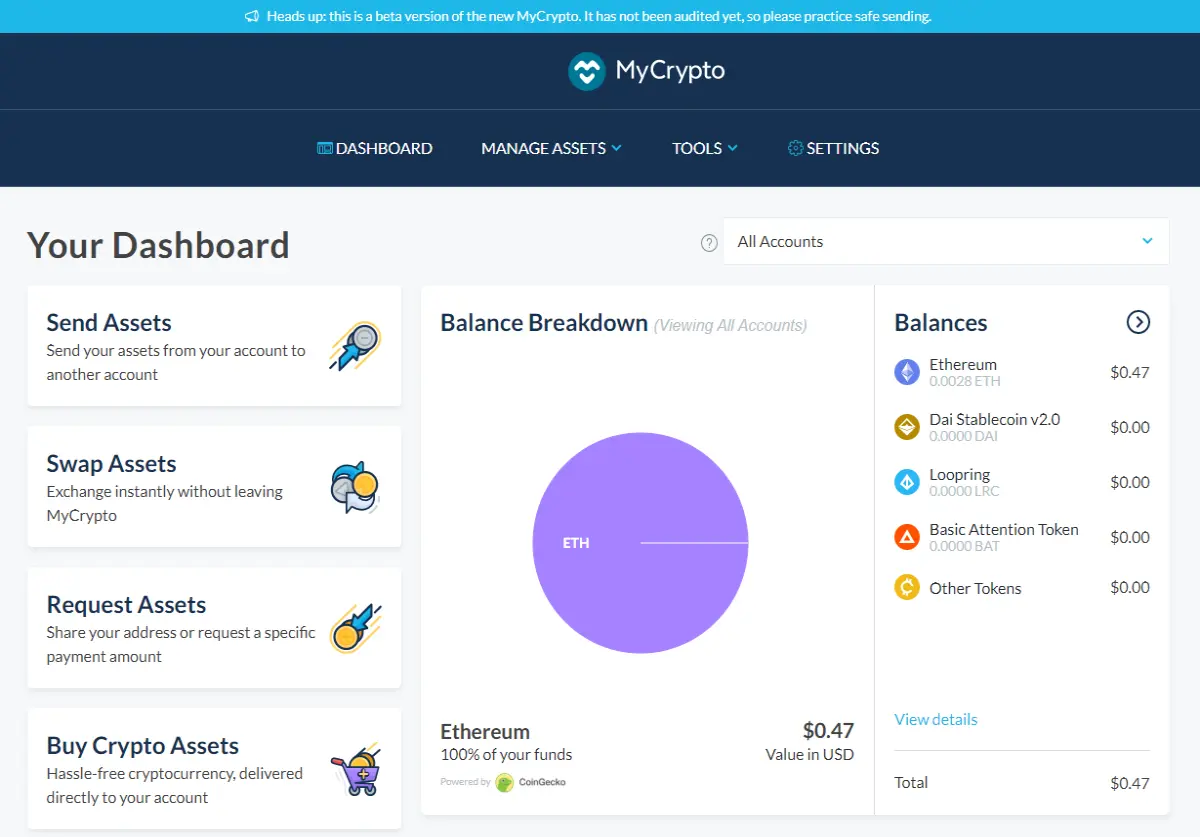This screenshot has width=1200, height=837.
Task: Click the Ethereum token icon
Action: (907, 373)
